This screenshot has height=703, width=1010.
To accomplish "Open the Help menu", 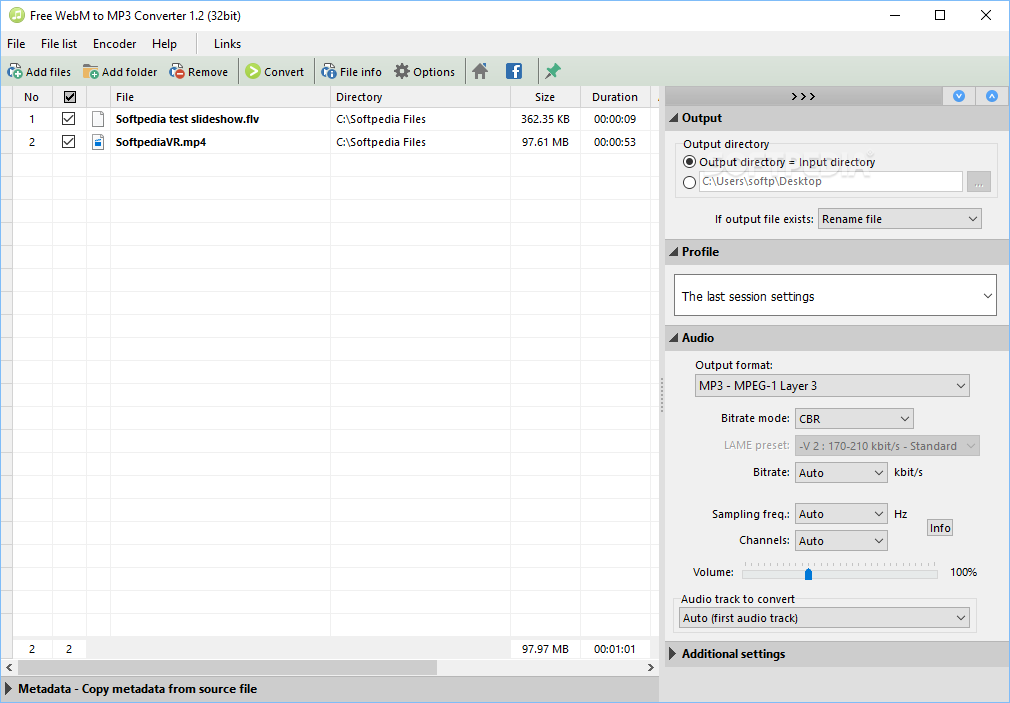I will pyautogui.click(x=164, y=44).
